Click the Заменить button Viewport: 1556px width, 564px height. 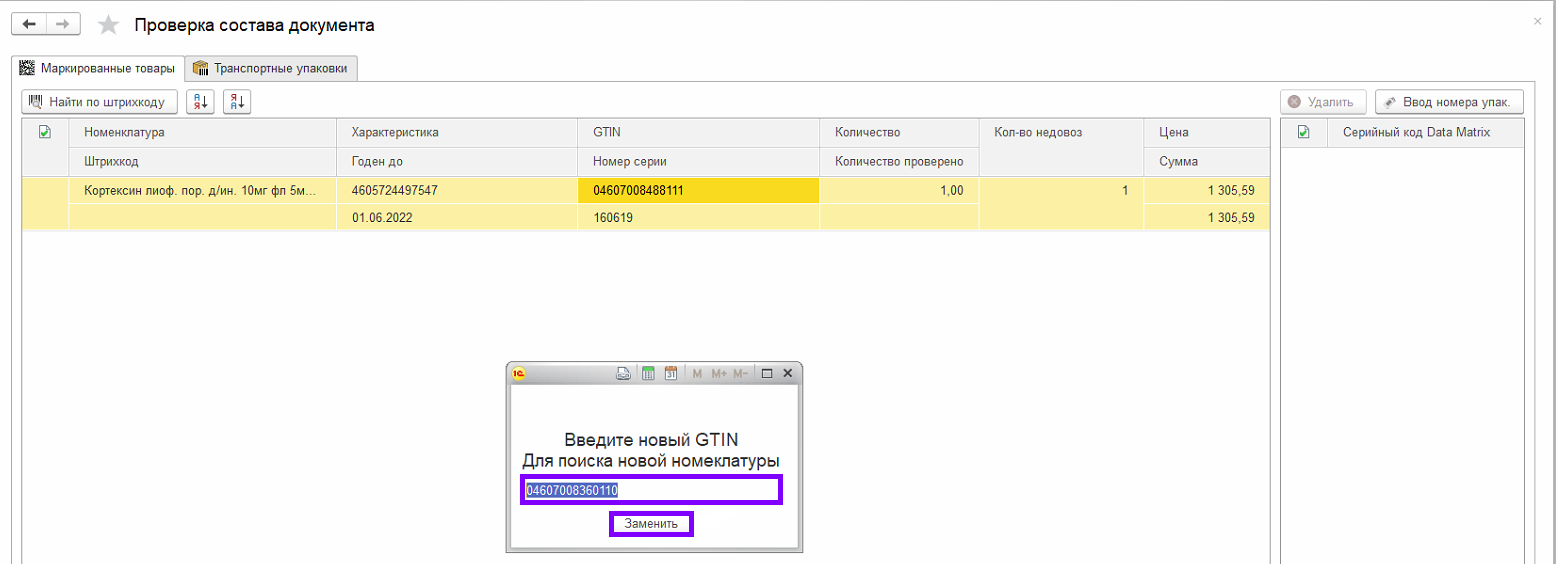651,524
